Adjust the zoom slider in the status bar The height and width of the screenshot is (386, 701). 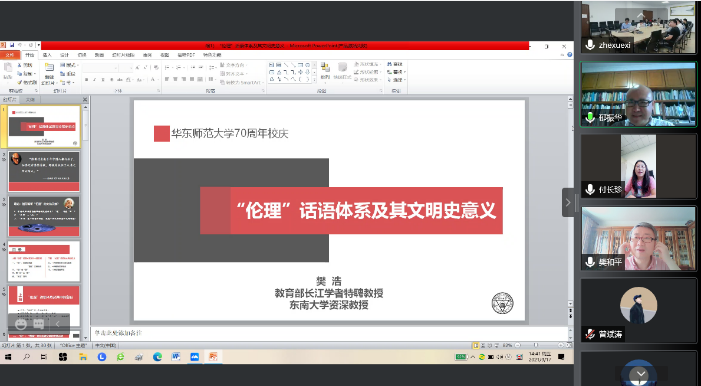pos(536,345)
